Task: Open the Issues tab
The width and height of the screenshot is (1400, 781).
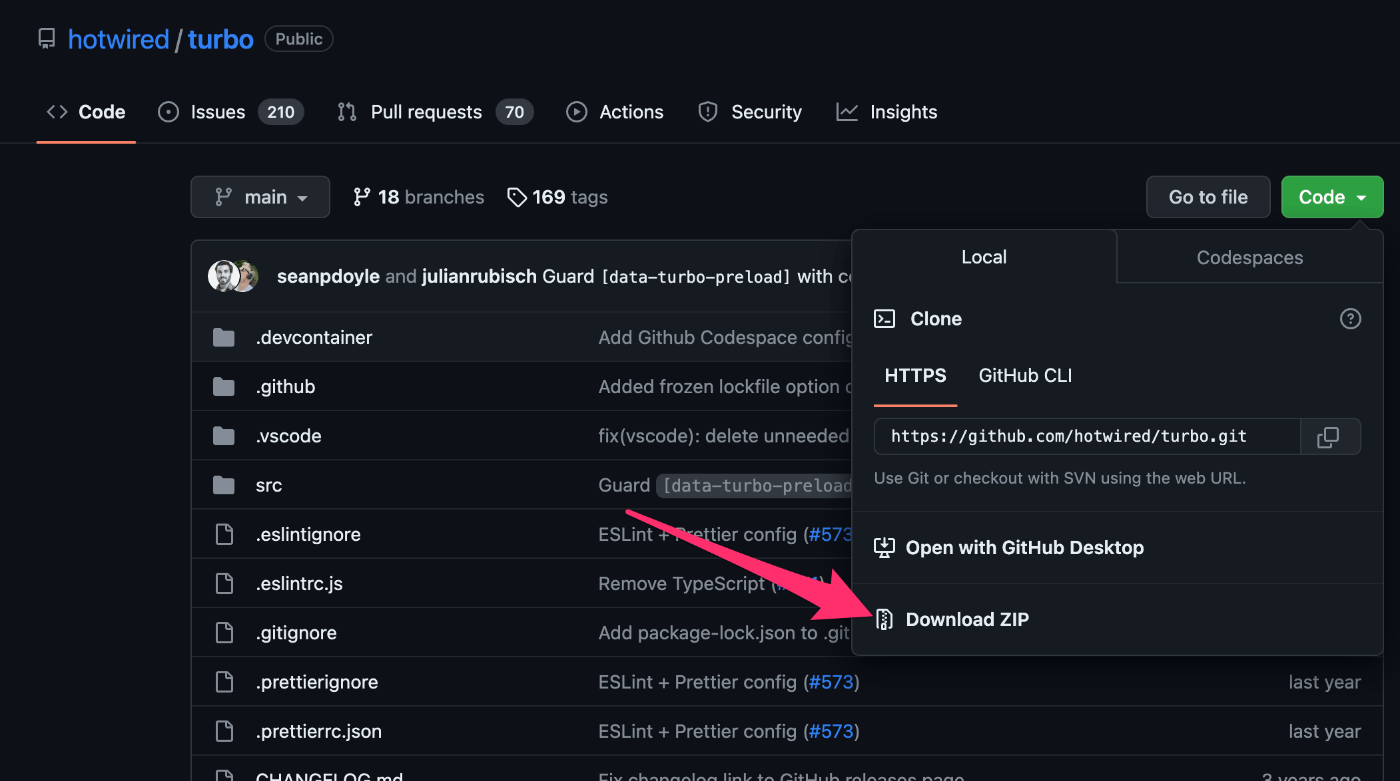Action: pos(231,112)
